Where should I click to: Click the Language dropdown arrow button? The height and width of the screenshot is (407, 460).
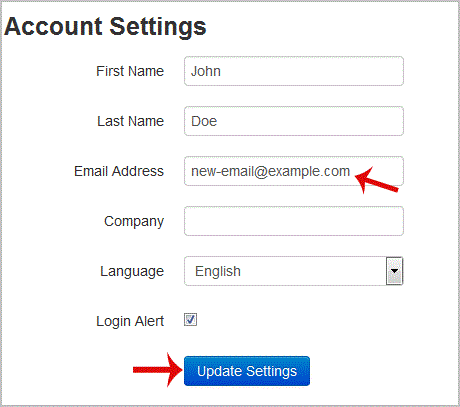pos(394,271)
